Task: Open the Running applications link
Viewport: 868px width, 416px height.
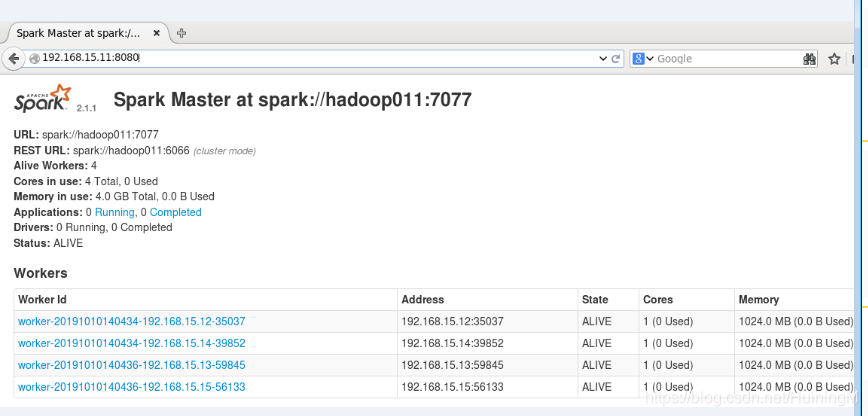Action: tap(115, 212)
